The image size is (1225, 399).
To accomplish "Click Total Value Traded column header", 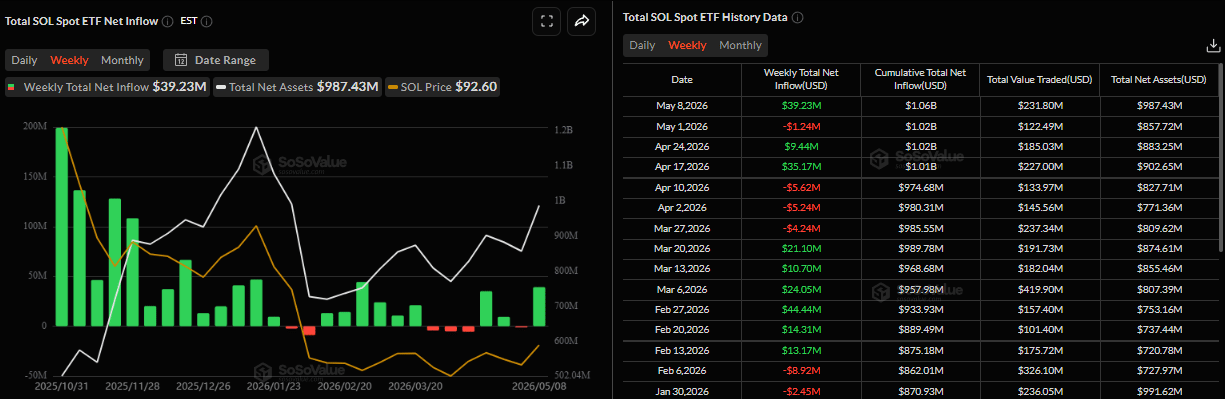I will click(x=1040, y=79).
